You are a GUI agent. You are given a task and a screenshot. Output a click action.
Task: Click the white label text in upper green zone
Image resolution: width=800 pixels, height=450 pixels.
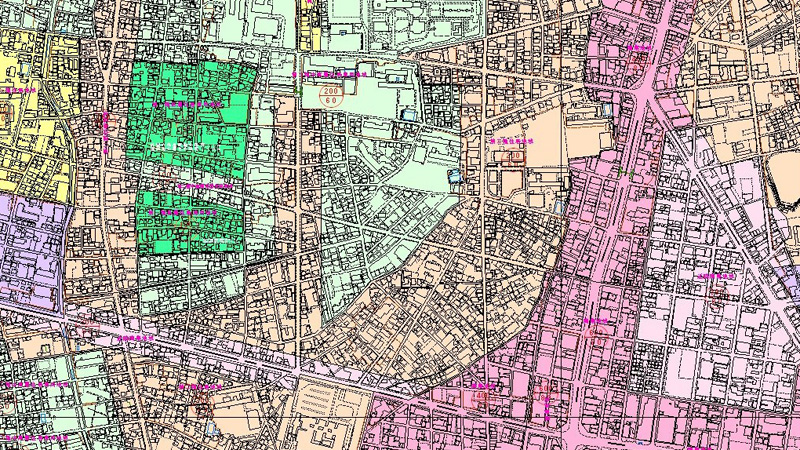tap(180, 147)
